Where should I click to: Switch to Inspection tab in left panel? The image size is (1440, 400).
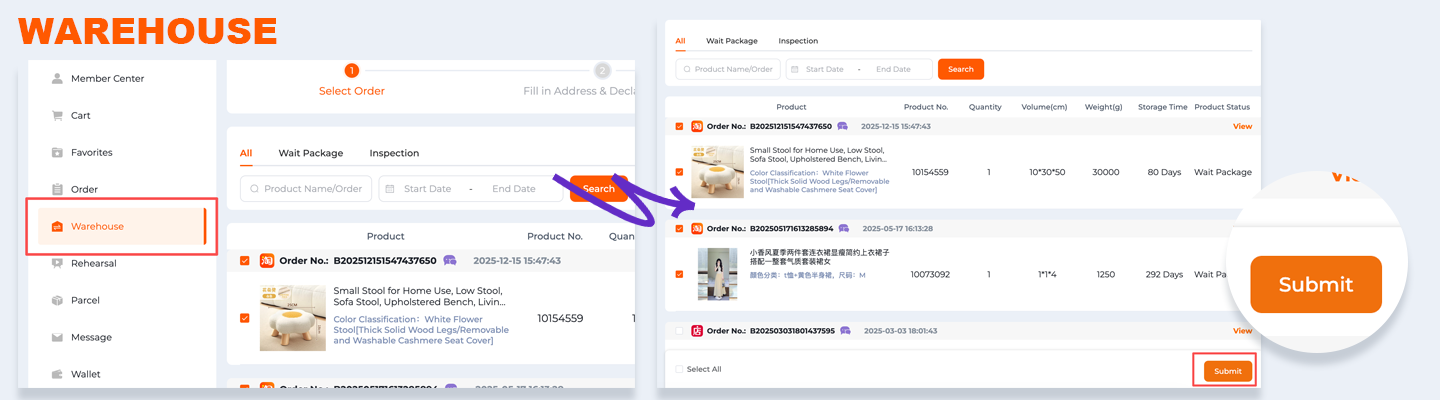click(x=394, y=153)
